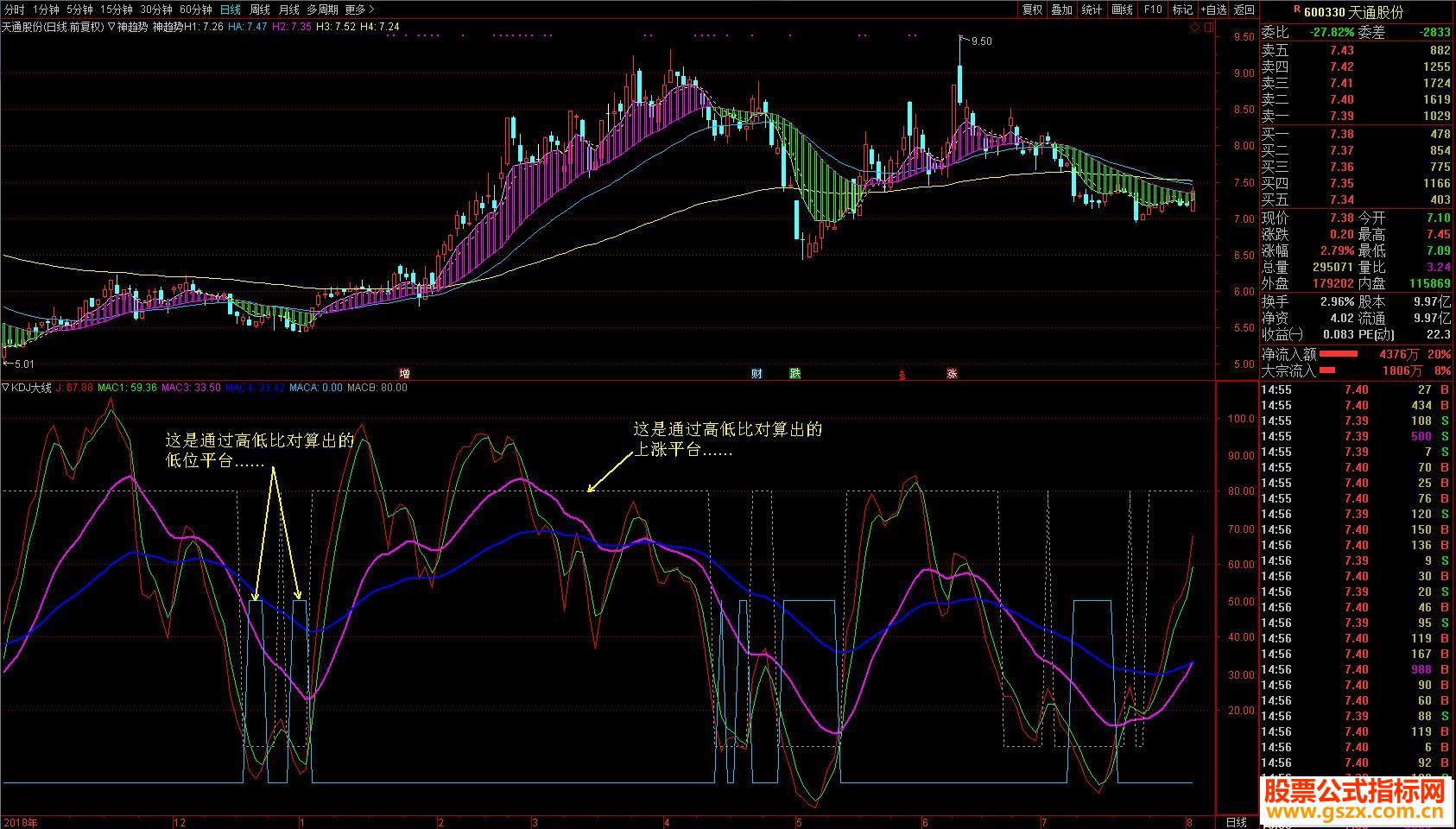The width and height of the screenshot is (1456, 829).
Task: Select the 30分钟 period tab
Action: point(155,9)
